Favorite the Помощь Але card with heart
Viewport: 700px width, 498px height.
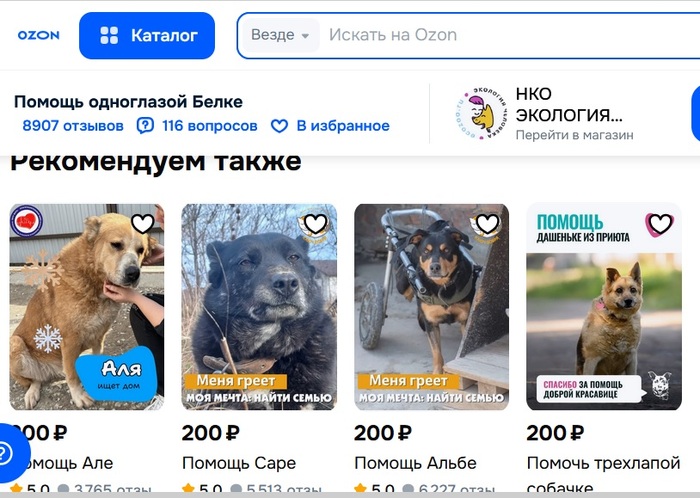point(143,224)
